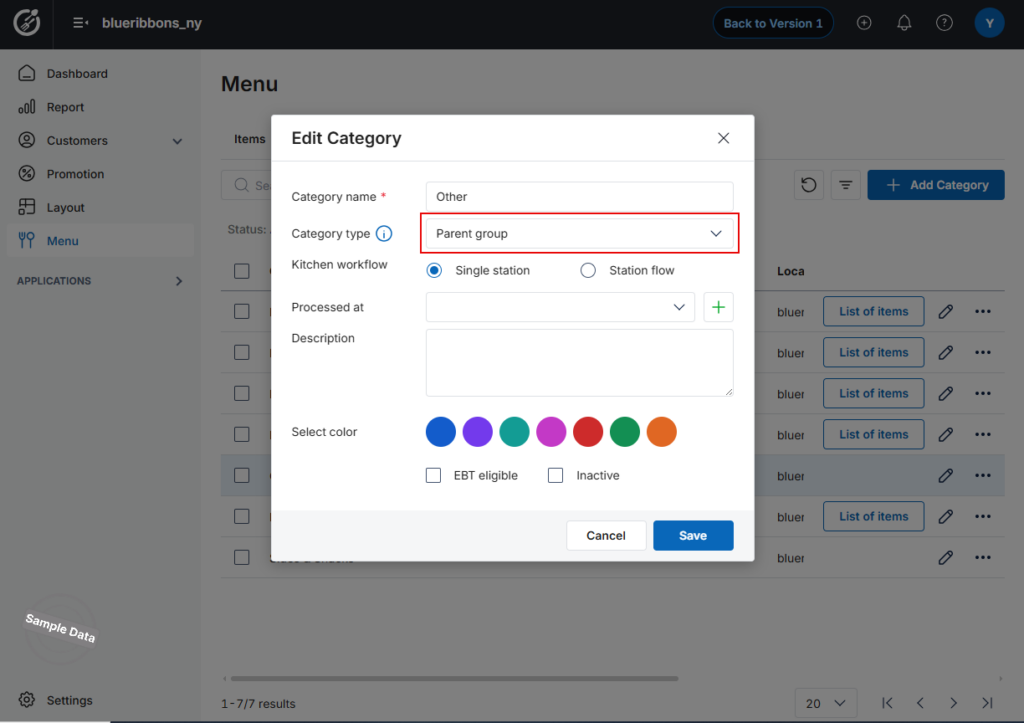The image size is (1024, 723).
Task: Tick the checkbox of the highlighted table row
Action: tap(242, 475)
